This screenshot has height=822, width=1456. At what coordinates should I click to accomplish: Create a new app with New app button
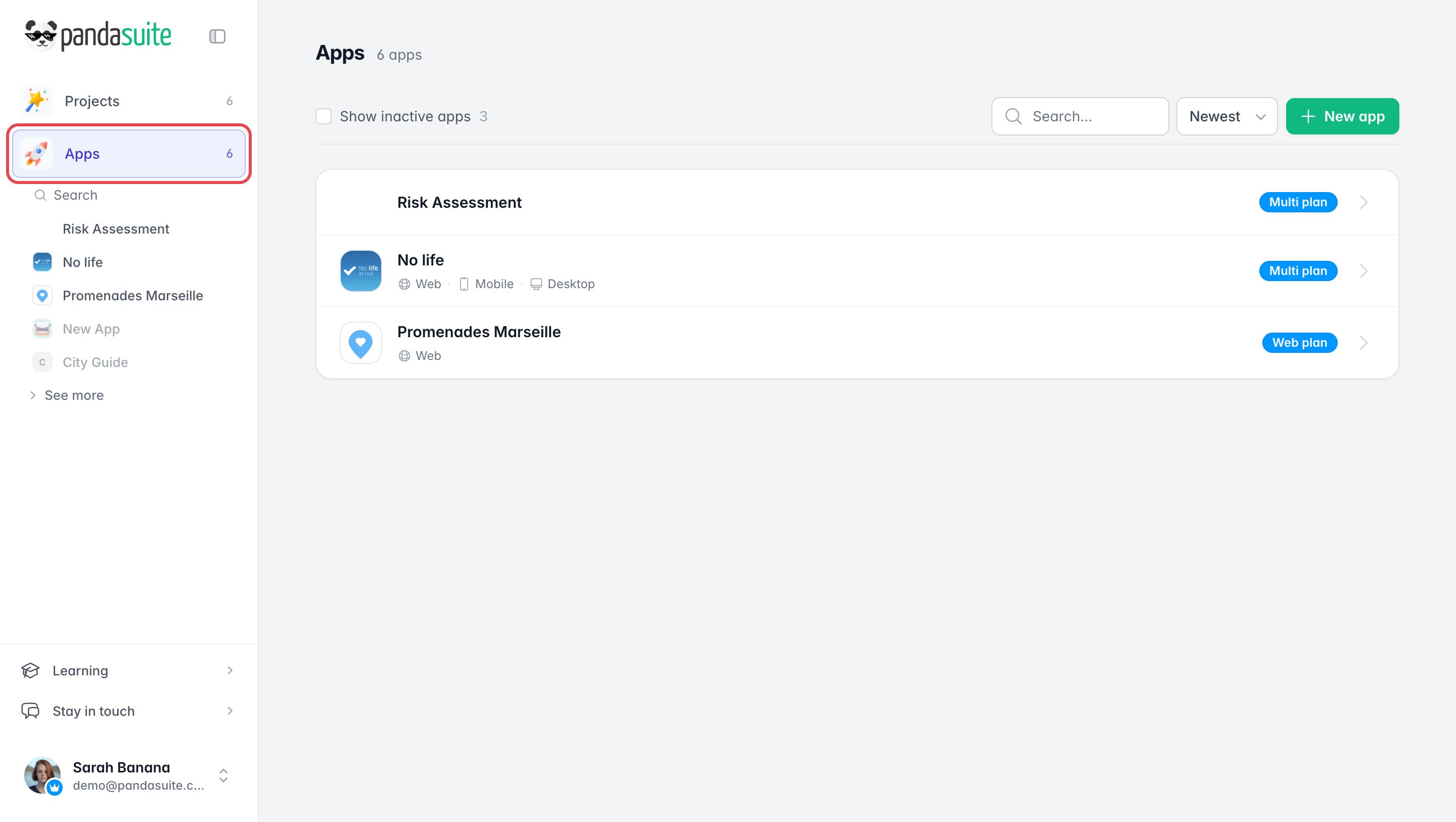[x=1342, y=116]
